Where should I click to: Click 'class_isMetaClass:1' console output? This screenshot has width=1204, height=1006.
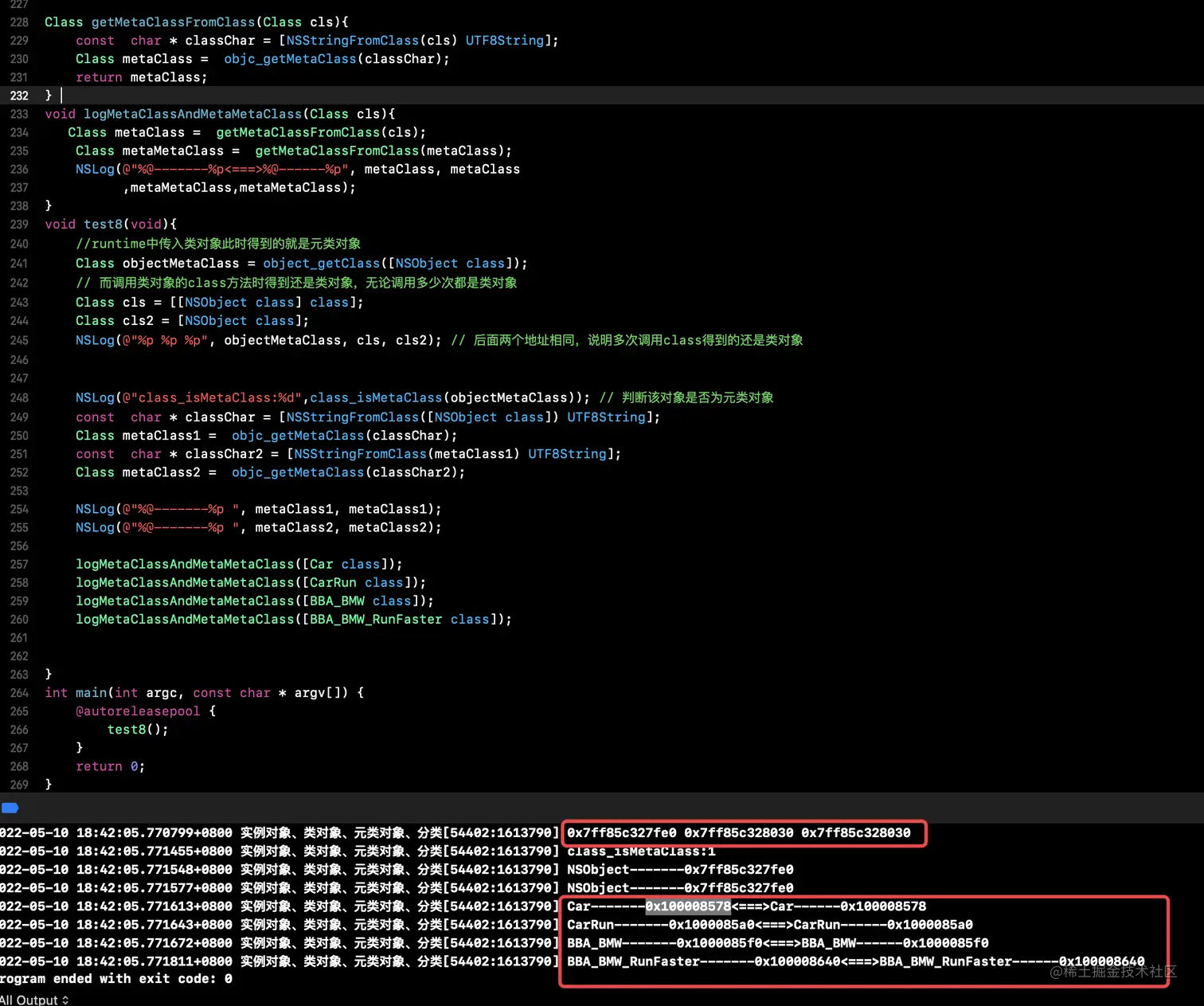(x=641, y=851)
